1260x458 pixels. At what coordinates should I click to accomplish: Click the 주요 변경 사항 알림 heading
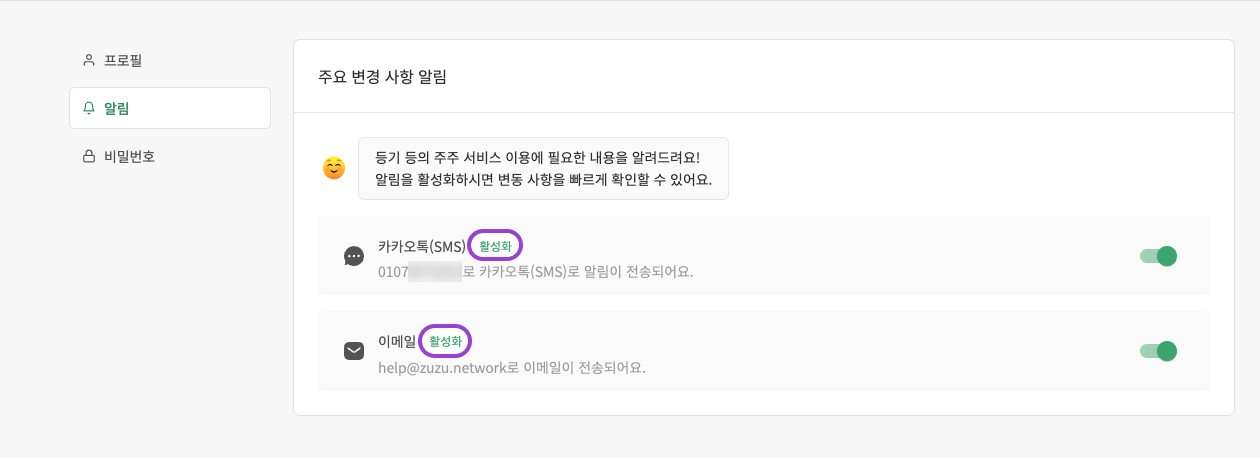pyautogui.click(x=382, y=78)
